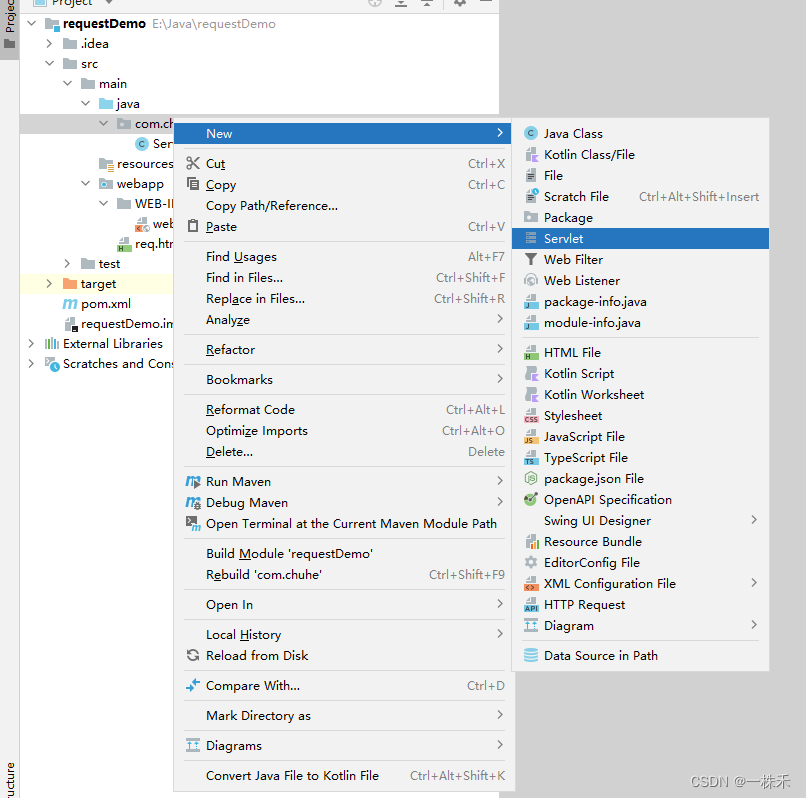Open the Bookmarks submenu
Screen dimensions: 806x798
click(x=344, y=379)
